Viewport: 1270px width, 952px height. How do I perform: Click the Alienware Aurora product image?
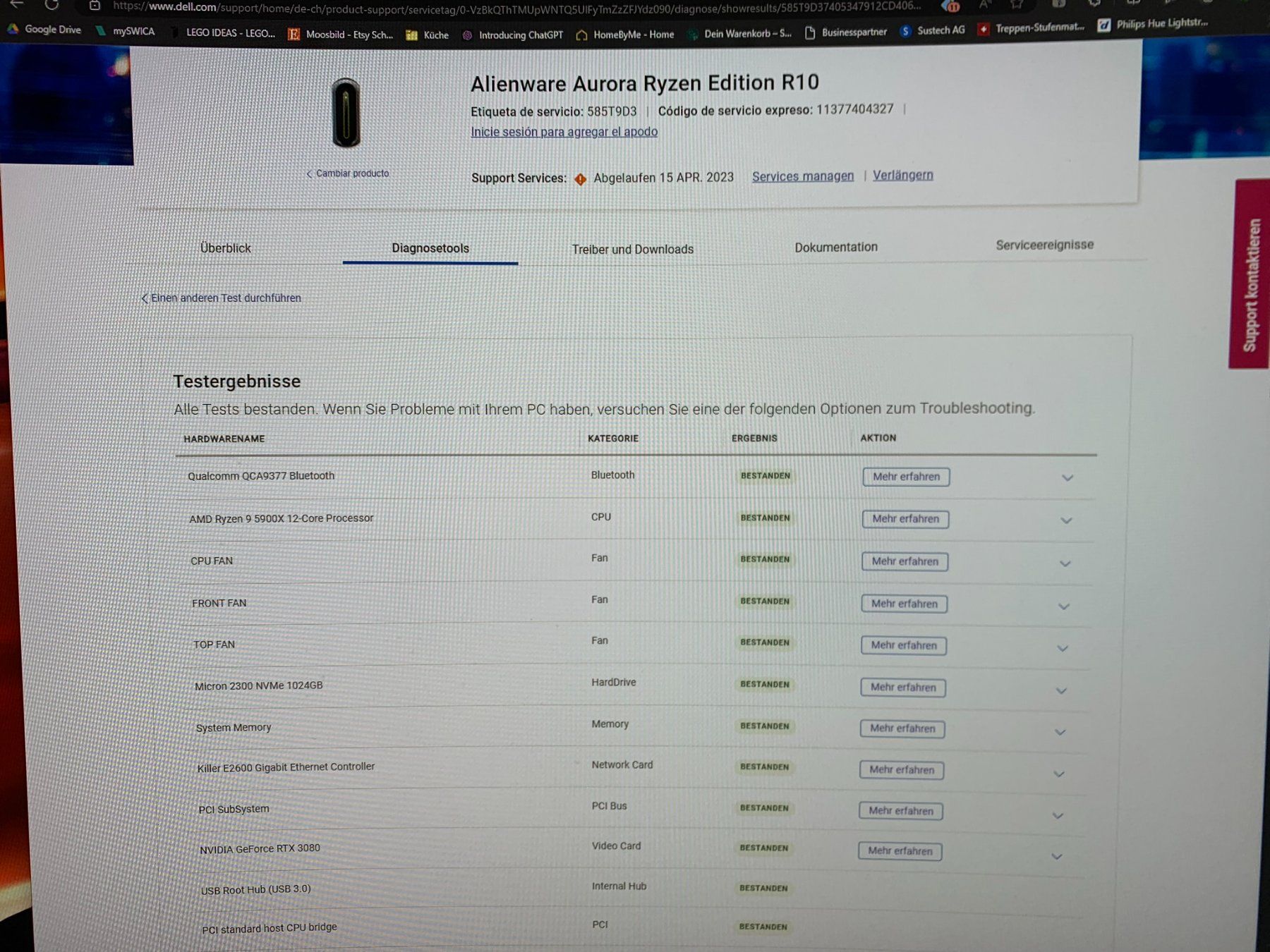[346, 113]
